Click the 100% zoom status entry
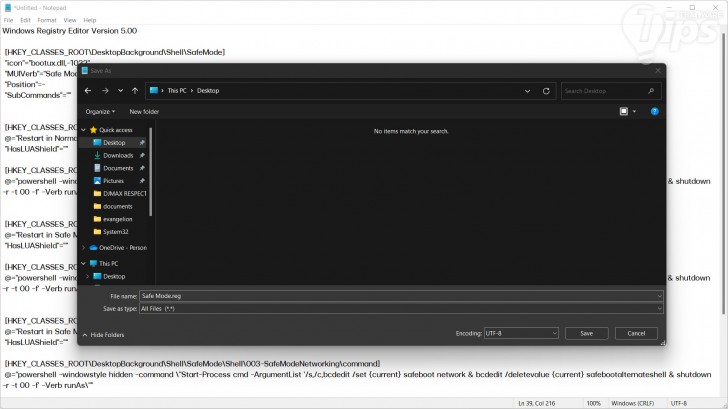 593,403
